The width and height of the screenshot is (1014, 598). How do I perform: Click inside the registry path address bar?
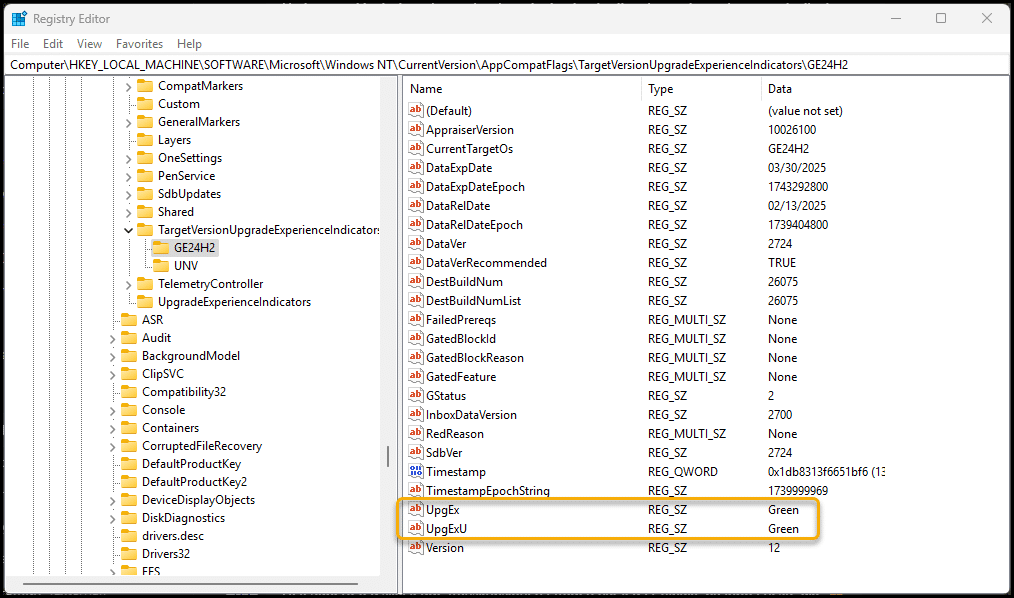[x=500, y=65]
